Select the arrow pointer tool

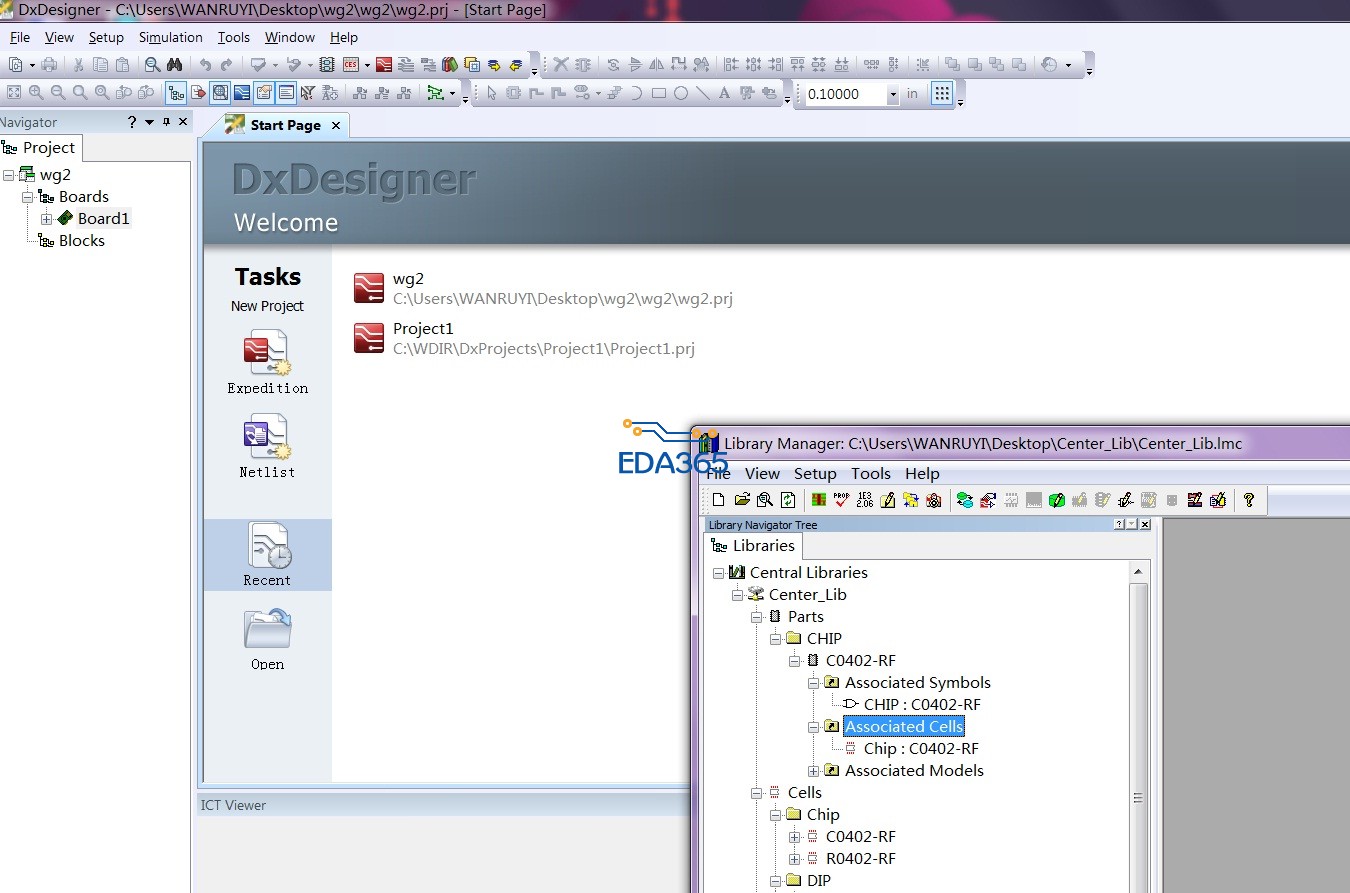click(x=491, y=93)
